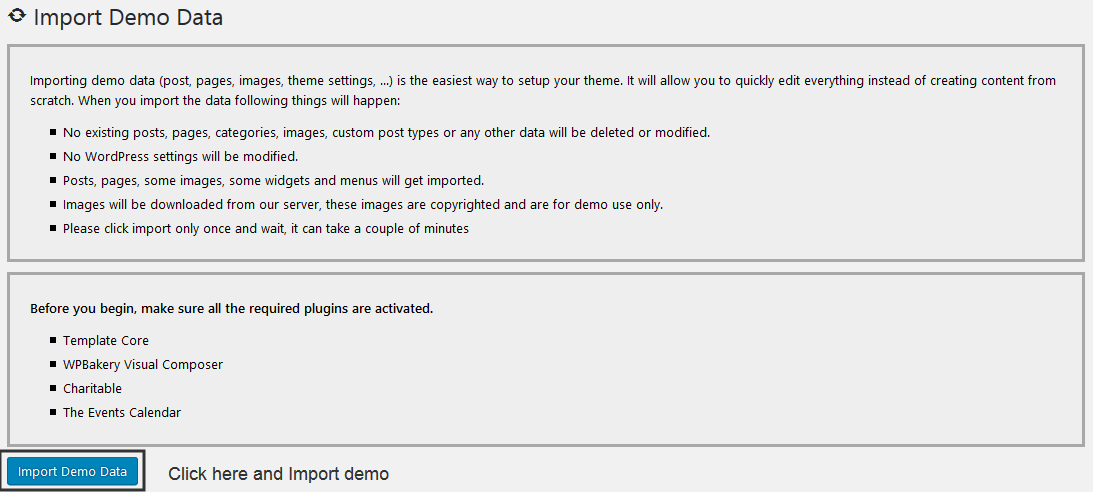Image resolution: width=1093 pixels, height=492 pixels.
Task: Select The Events Calendar plugin entry
Action: click(x=122, y=412)
